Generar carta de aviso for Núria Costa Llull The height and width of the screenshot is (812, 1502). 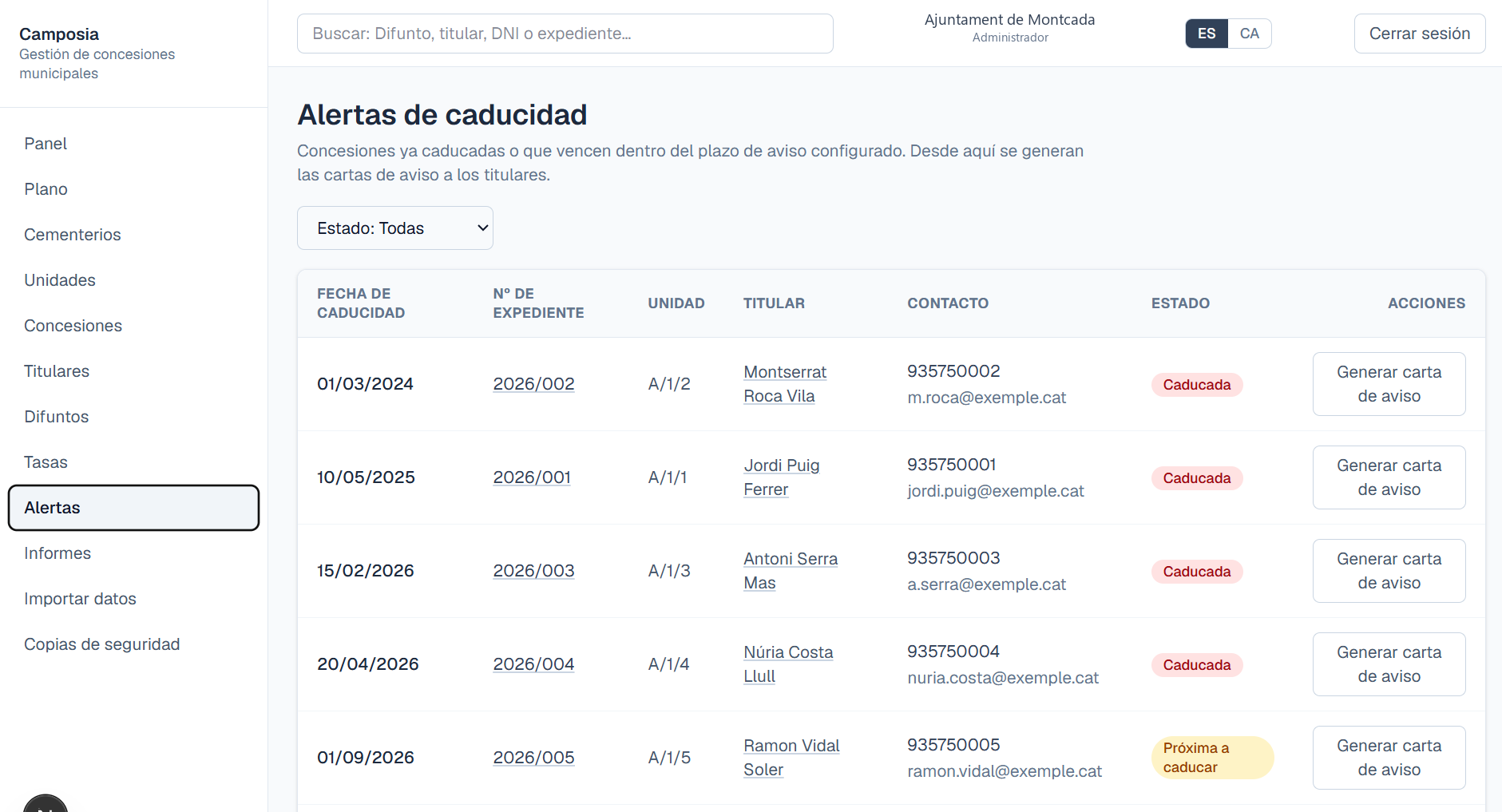click(x=1389, y=664)
